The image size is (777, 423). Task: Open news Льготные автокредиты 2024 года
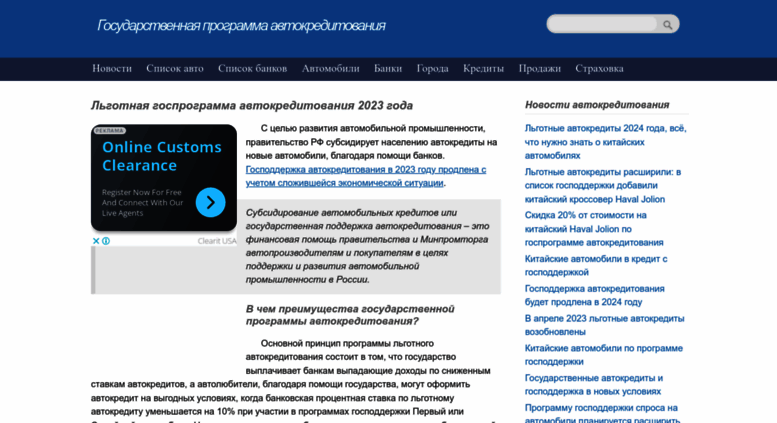(x=606, y=142)
